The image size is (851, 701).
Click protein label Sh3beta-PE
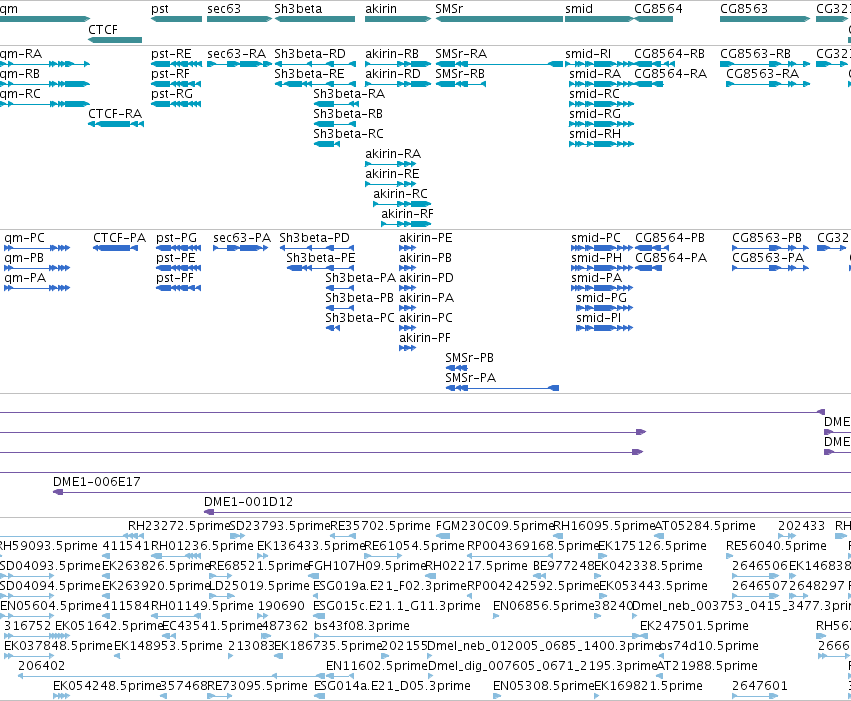pyautogui.click(x=321, y=258)
